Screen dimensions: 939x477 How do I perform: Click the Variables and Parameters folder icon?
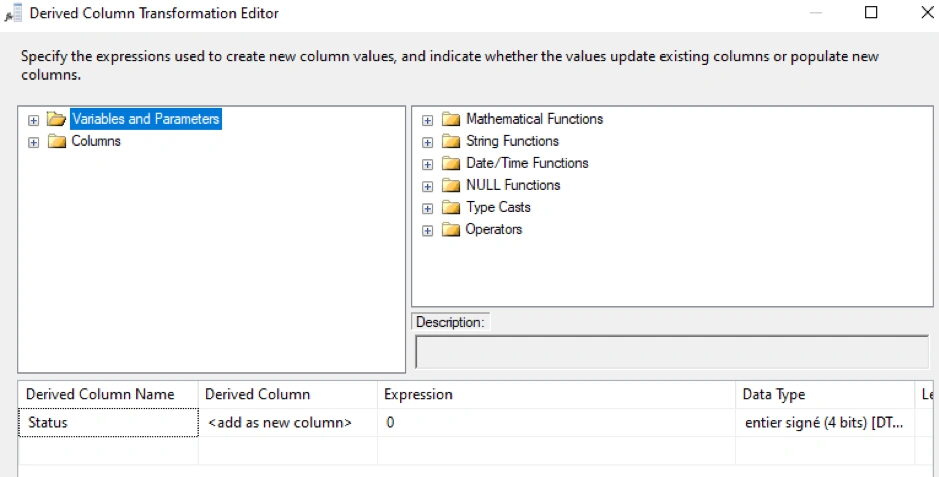[56, 119]
